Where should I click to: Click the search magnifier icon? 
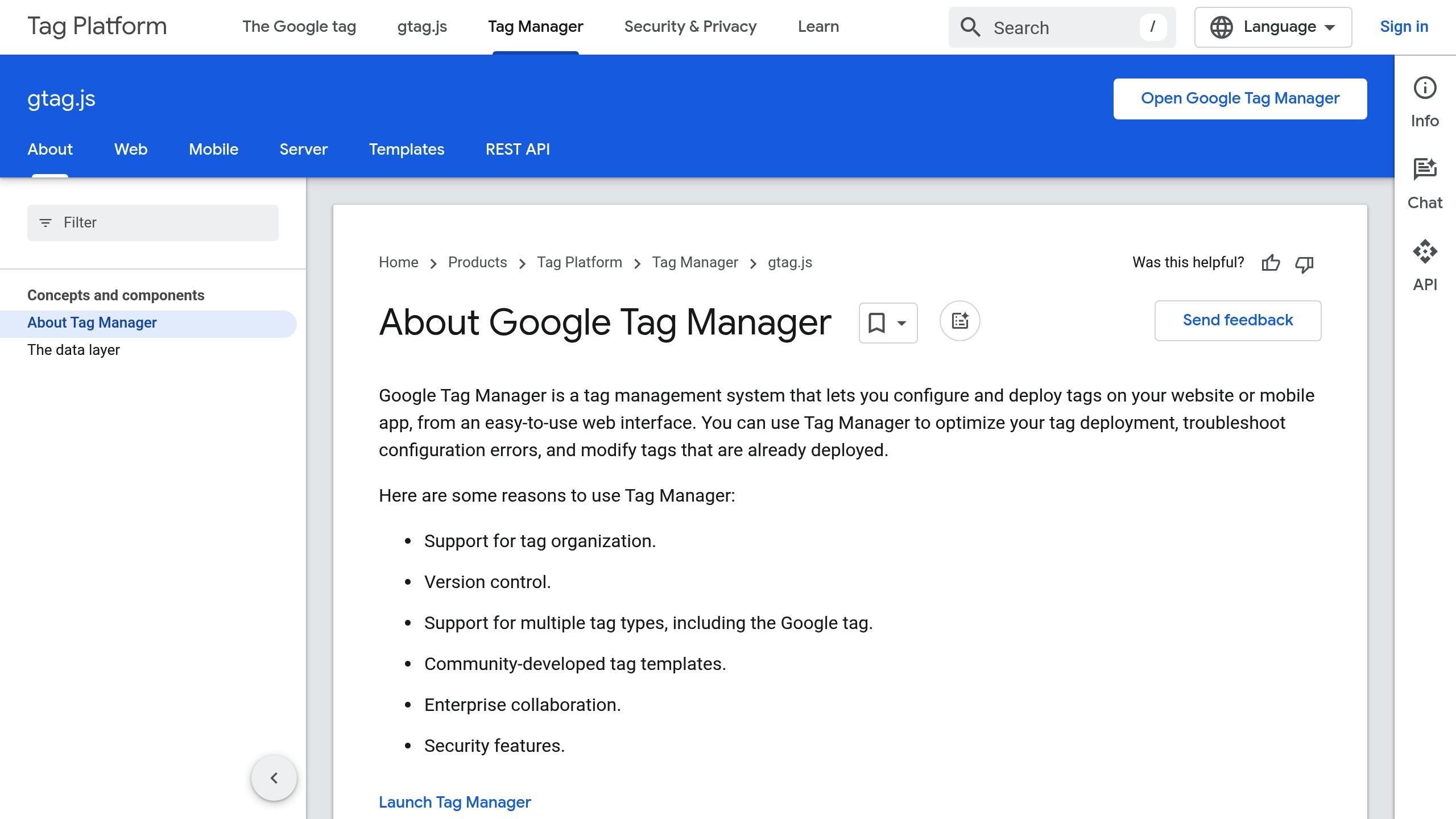tap(970, 27)
